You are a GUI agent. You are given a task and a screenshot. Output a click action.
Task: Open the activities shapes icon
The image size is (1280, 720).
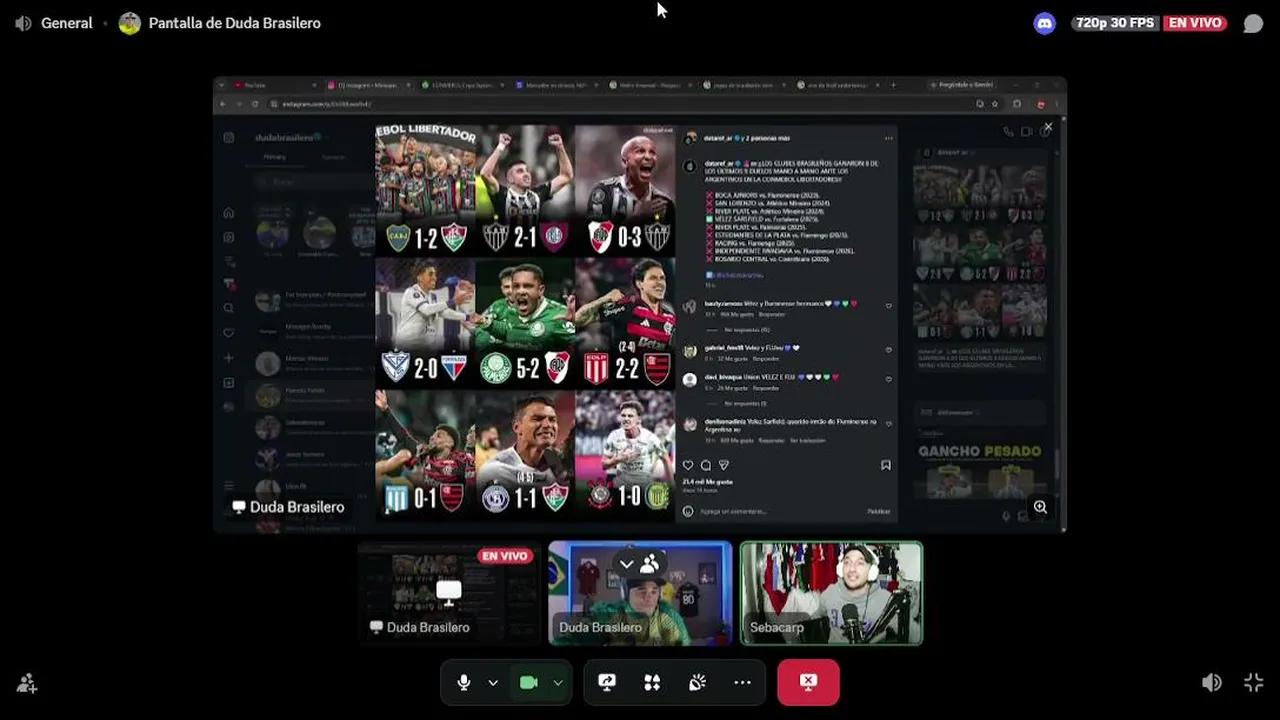652,682
